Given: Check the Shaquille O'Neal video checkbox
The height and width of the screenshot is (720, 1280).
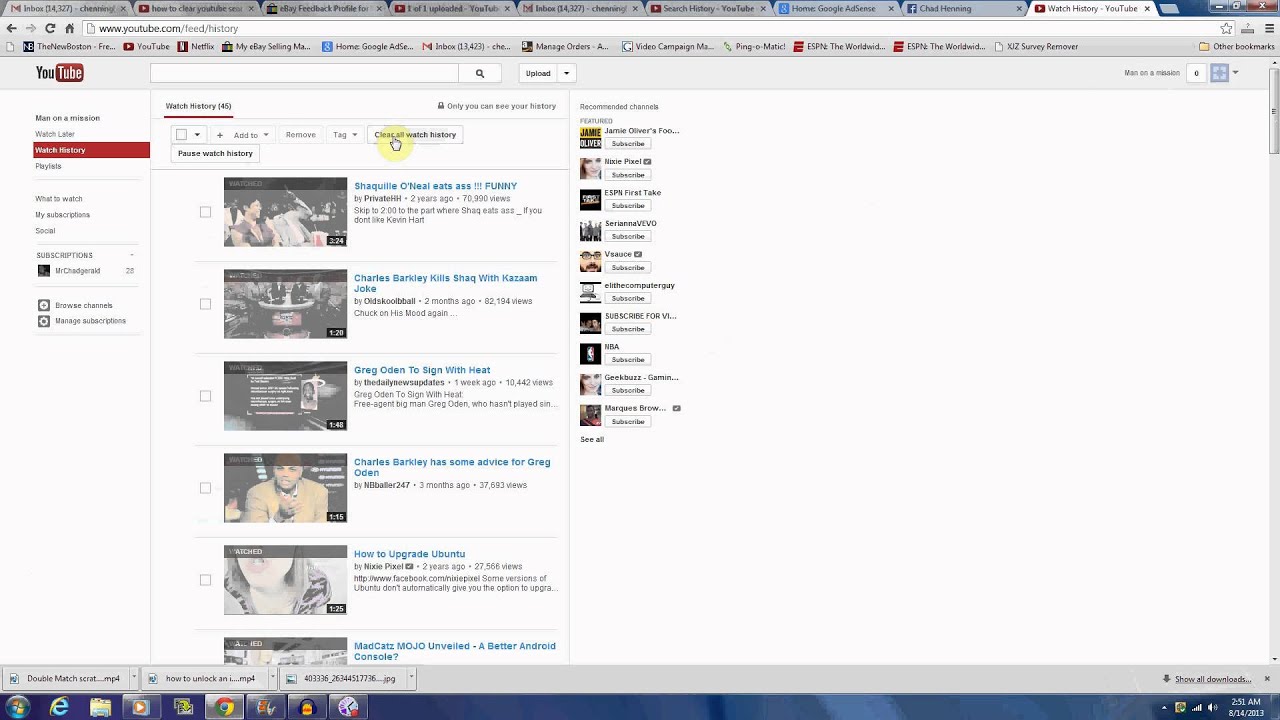Looking at the screenshot, I should [205, 212].
